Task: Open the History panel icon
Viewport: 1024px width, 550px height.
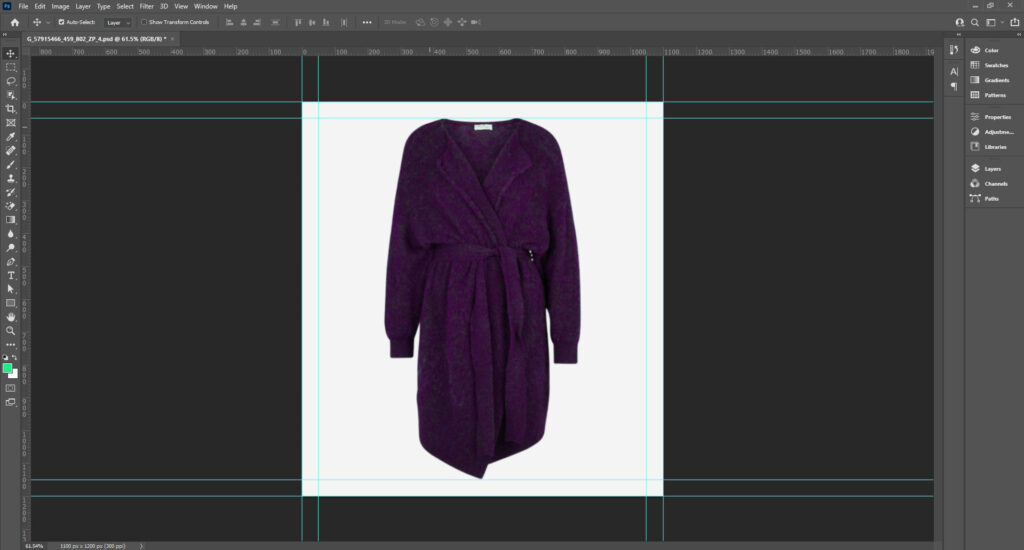Action: pos(954,50)
